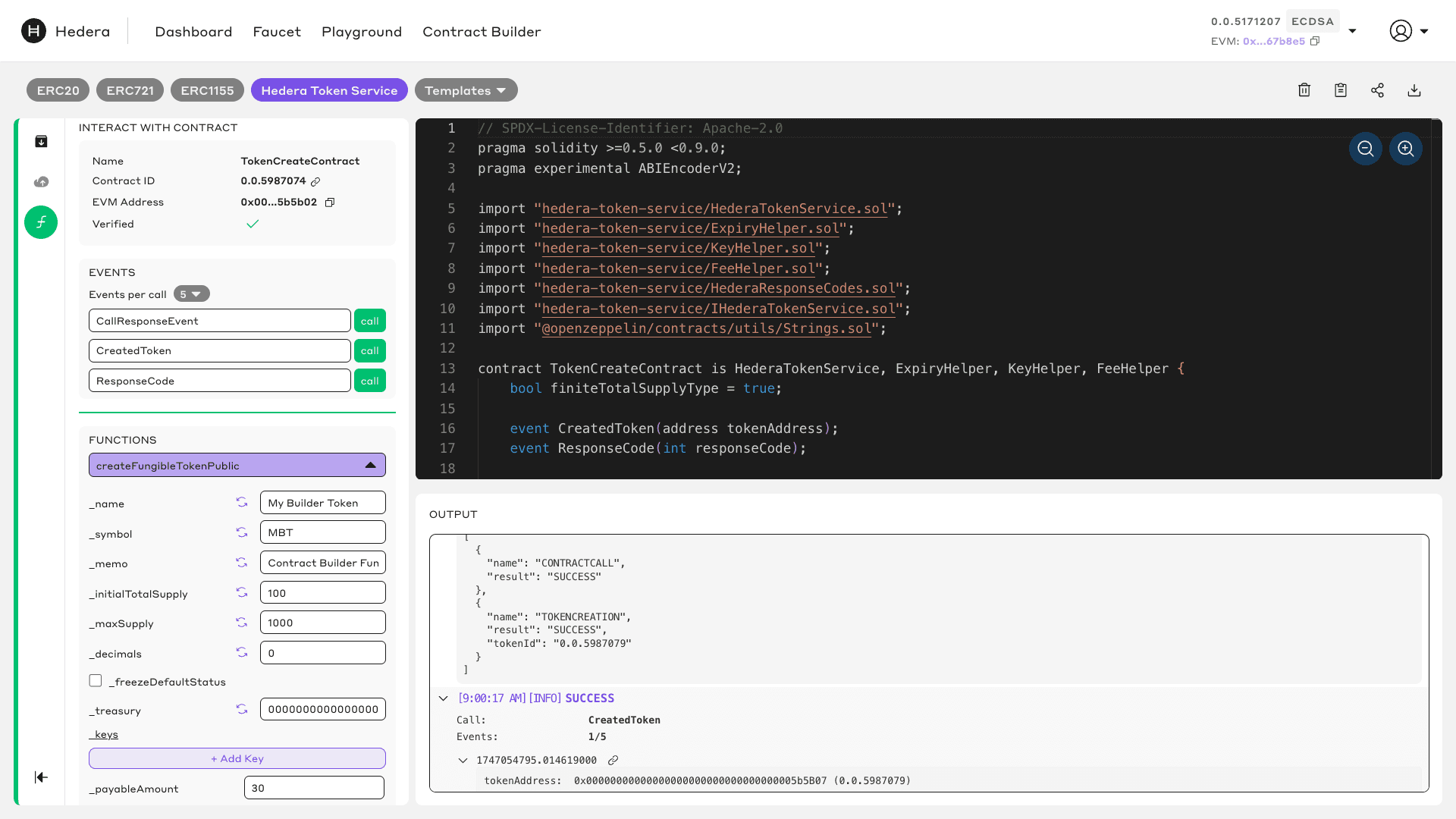
Task: Click the download icon in toolbar
Action: tap(1414, 90)
